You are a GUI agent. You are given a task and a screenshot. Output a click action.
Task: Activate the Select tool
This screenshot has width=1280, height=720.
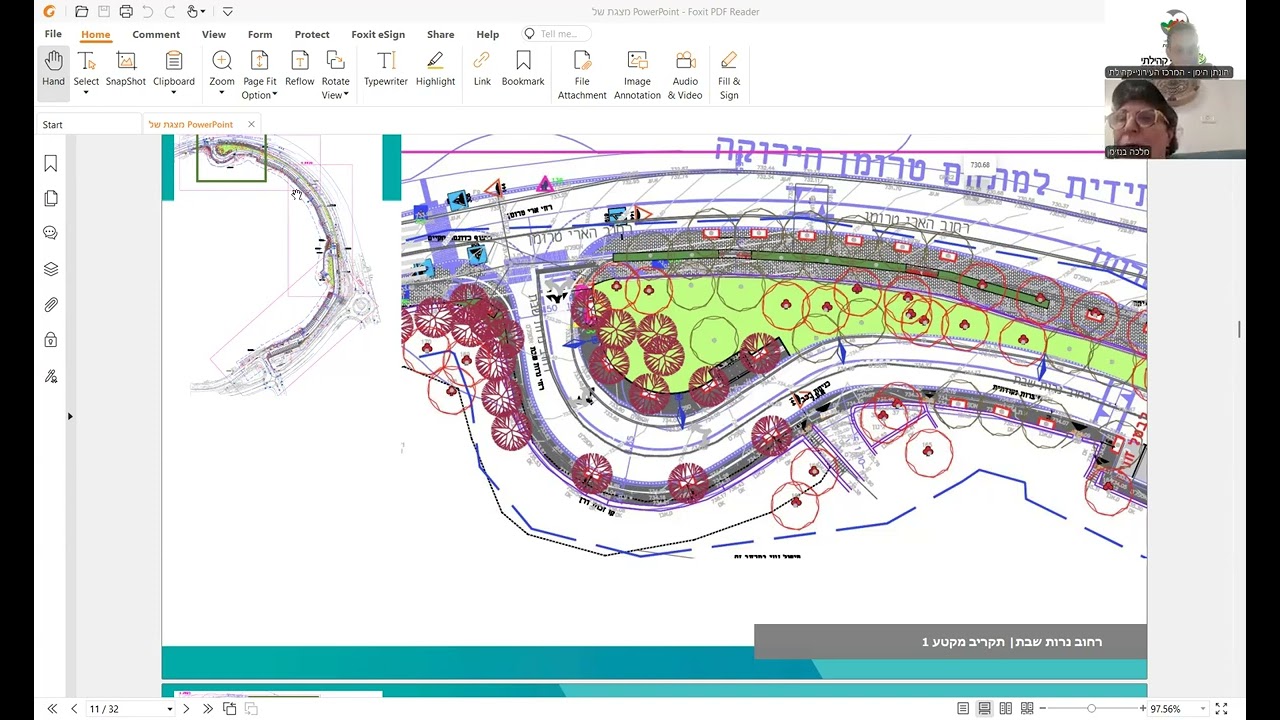(x=86, y=68)
